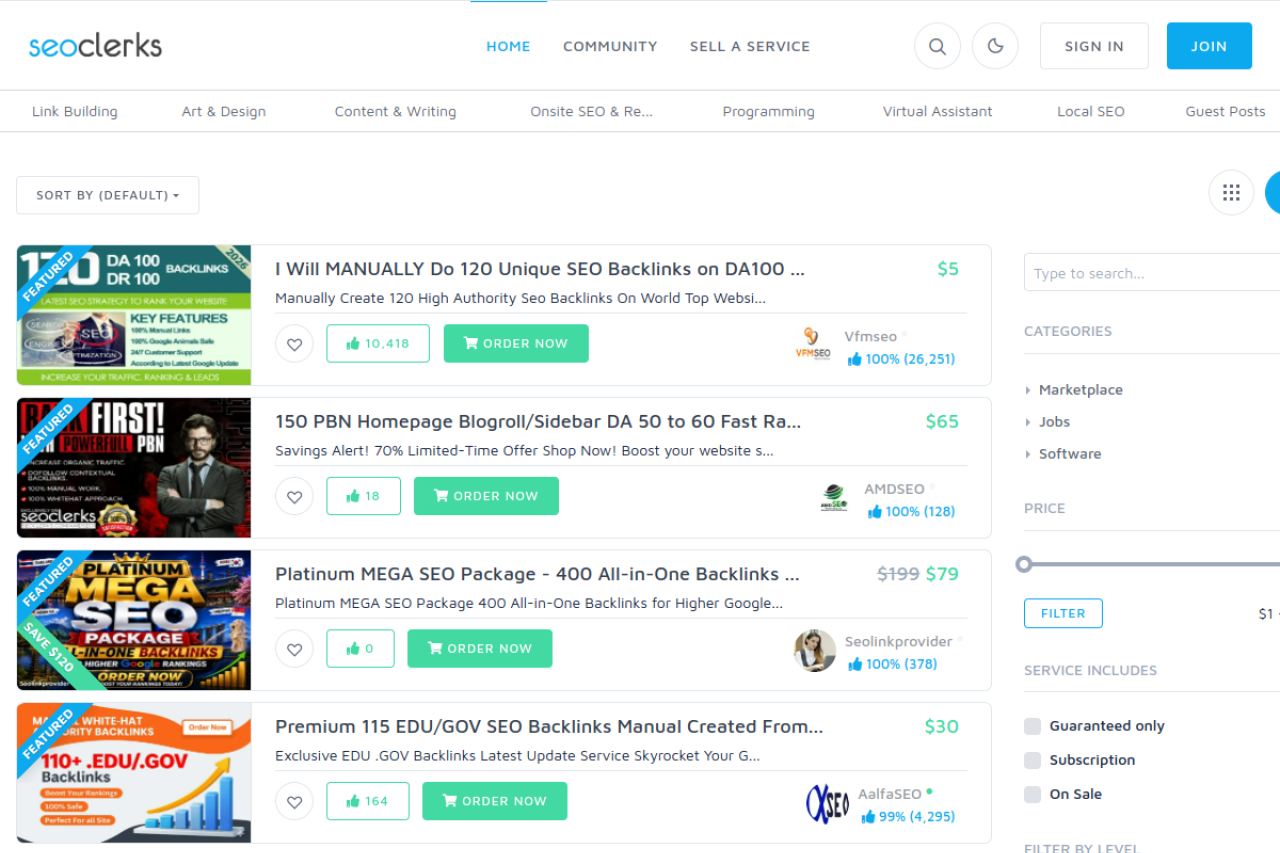Favorite the Premium 115 EDU/GOV Backlinks service

pyautogui.click(x=294, y=801)
